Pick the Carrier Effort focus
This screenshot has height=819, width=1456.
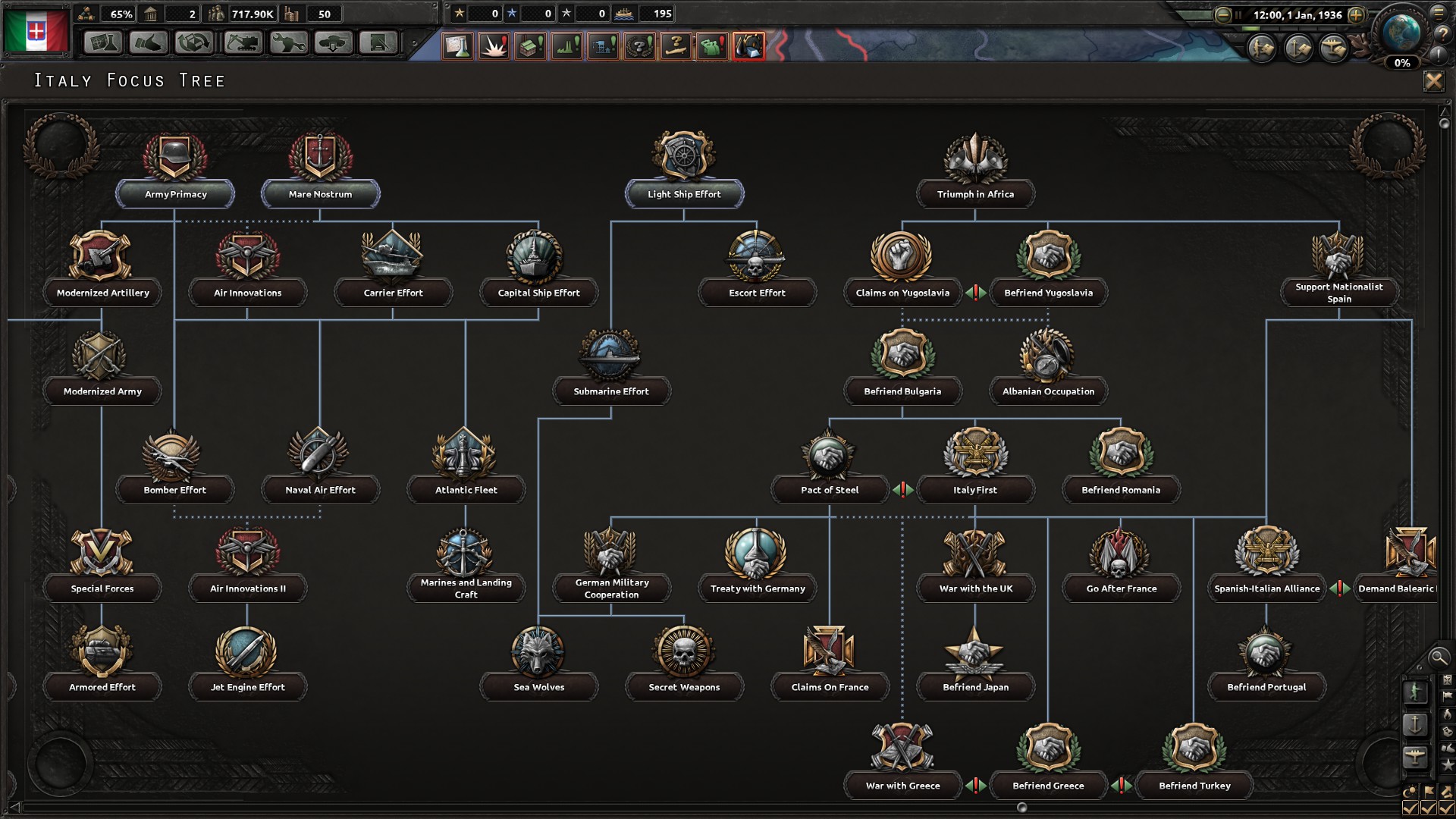[393, 269]
